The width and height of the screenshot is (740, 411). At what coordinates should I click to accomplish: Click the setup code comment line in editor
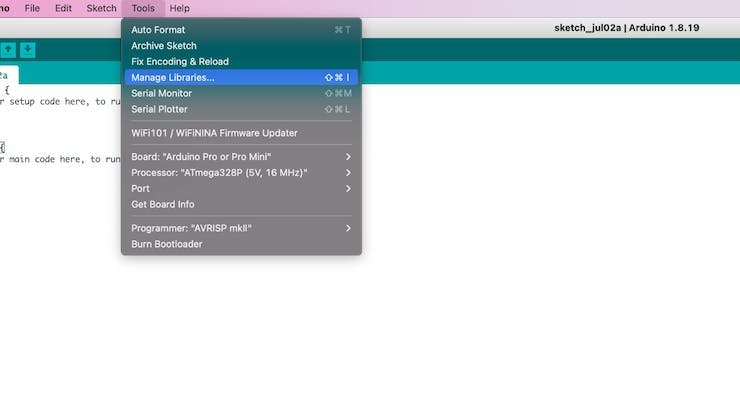[60, 101]
